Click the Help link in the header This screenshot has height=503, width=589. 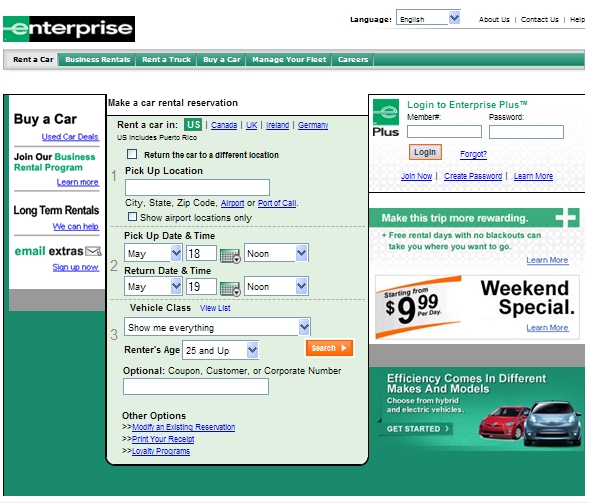click(x=577, y=20)
